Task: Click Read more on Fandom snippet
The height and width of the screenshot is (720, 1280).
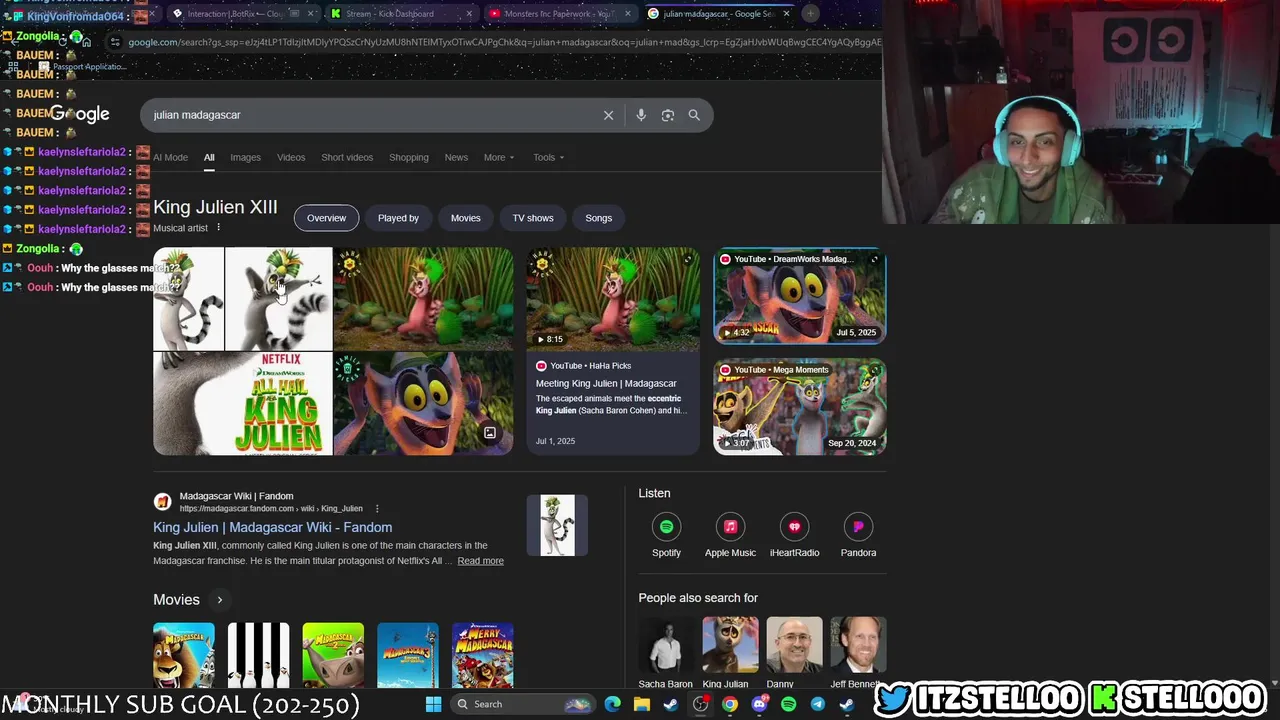Action: tap(481, 561)
